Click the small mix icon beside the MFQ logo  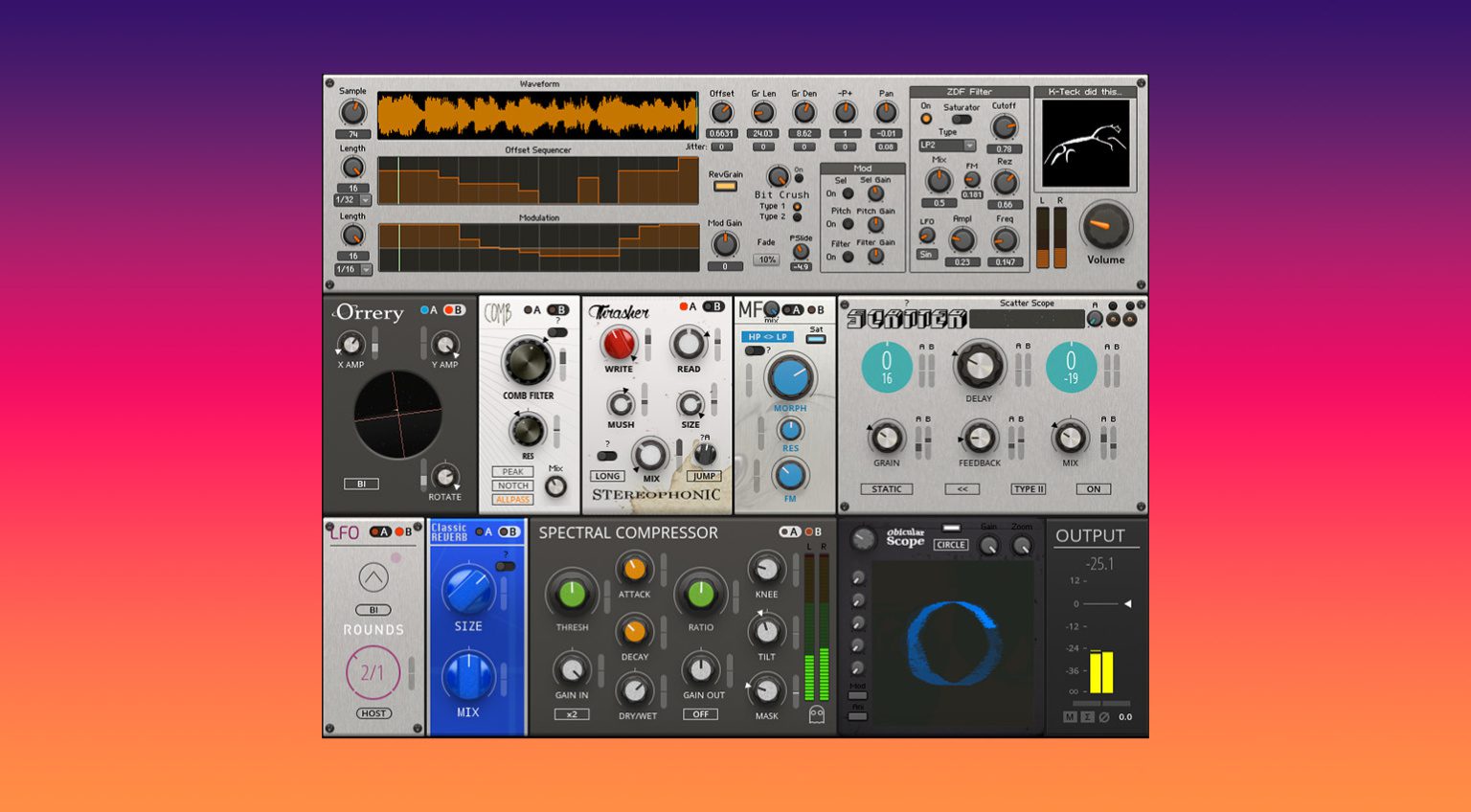(774, 310)
